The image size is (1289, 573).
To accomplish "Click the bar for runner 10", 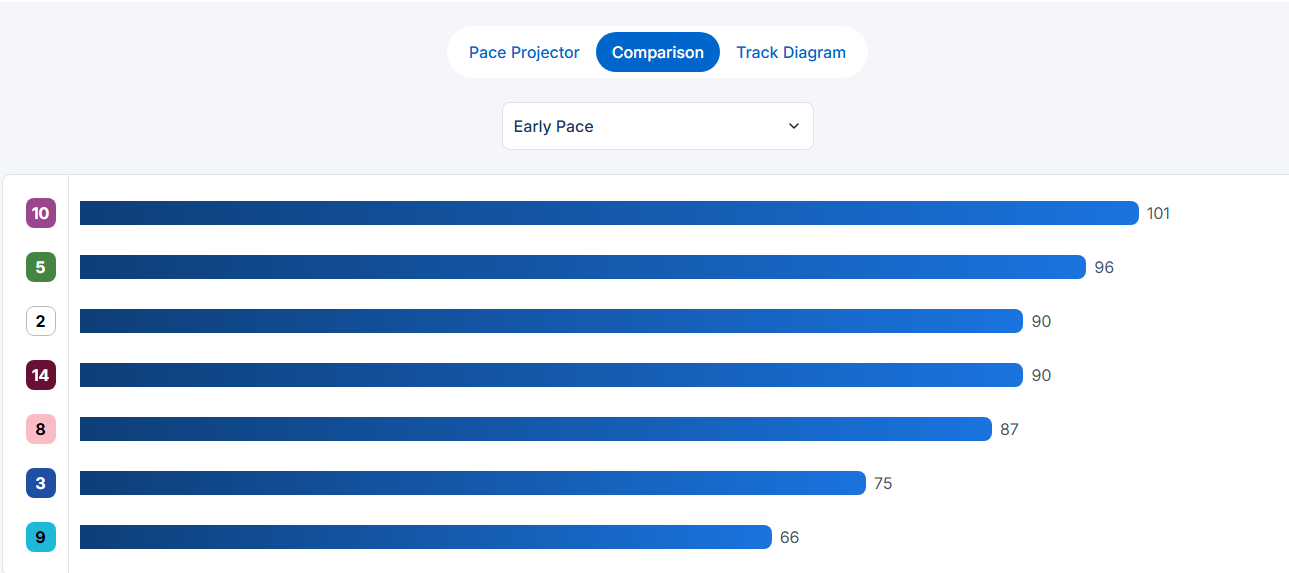I will point(609,213).
